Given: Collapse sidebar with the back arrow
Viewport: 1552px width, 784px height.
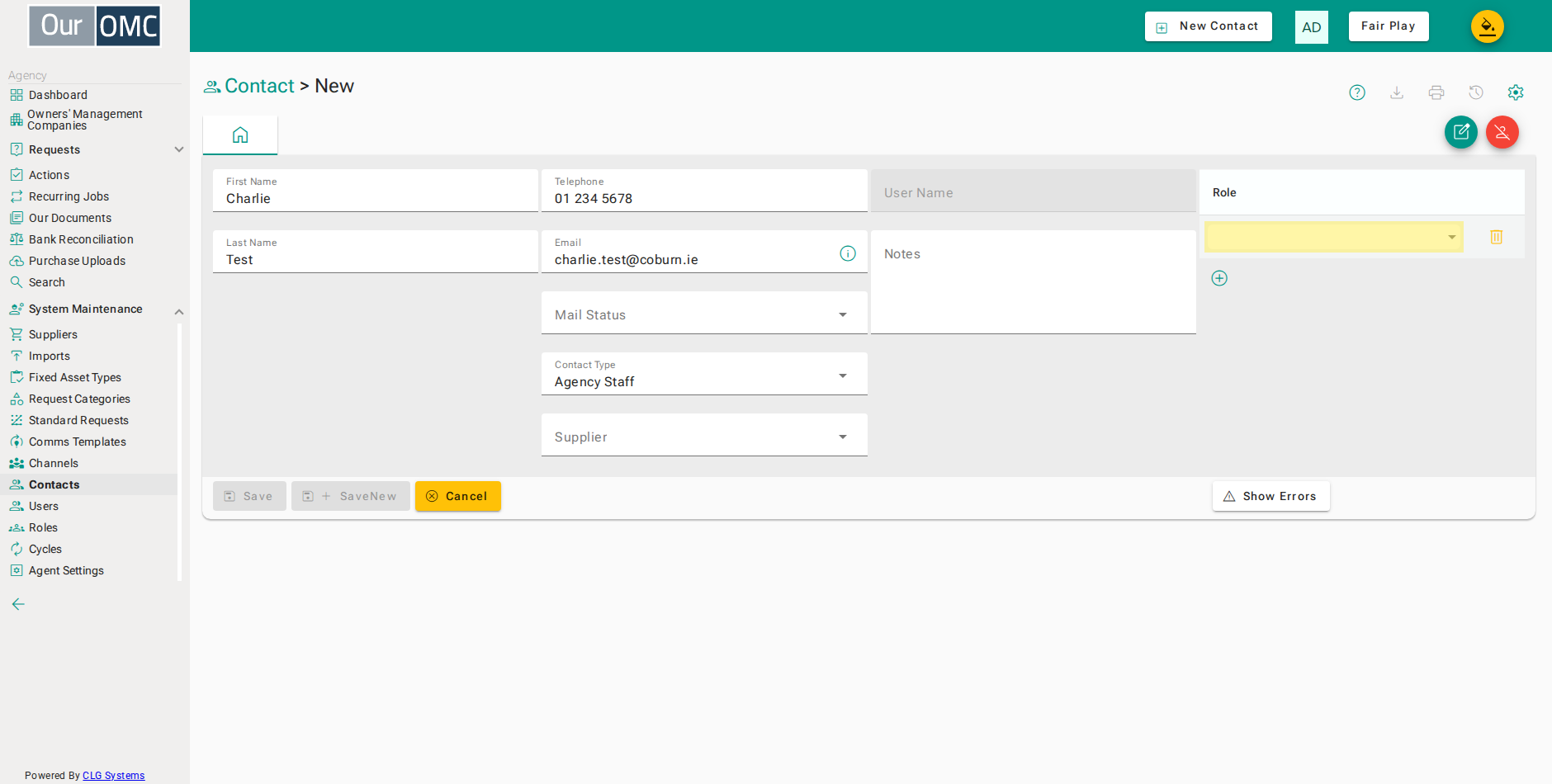Looking at the screenshot, I should (18, 604).
